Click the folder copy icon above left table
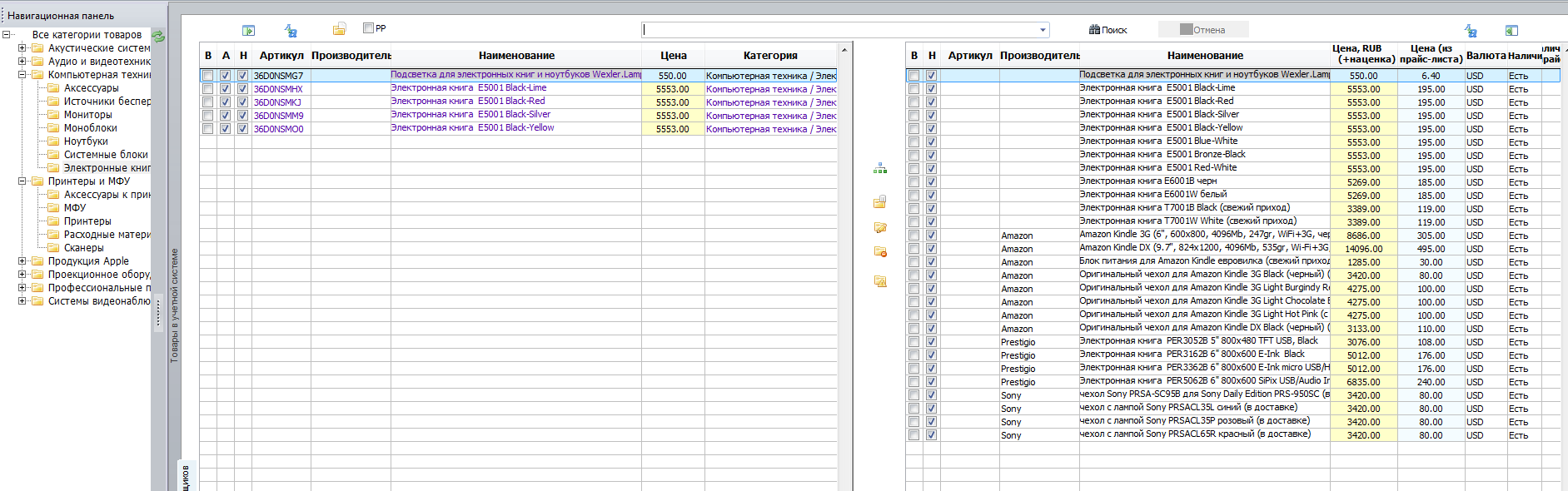1568x491 pixels. (x=339, y=30)
